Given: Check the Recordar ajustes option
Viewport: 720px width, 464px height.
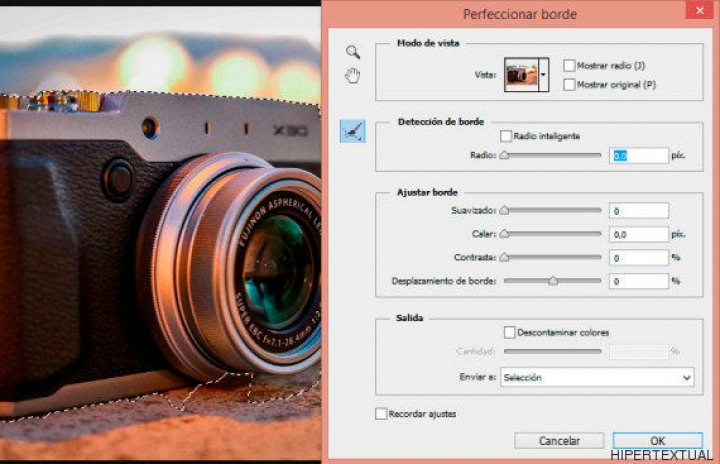Looking at the screenshot, I should (x=381, y=414).
